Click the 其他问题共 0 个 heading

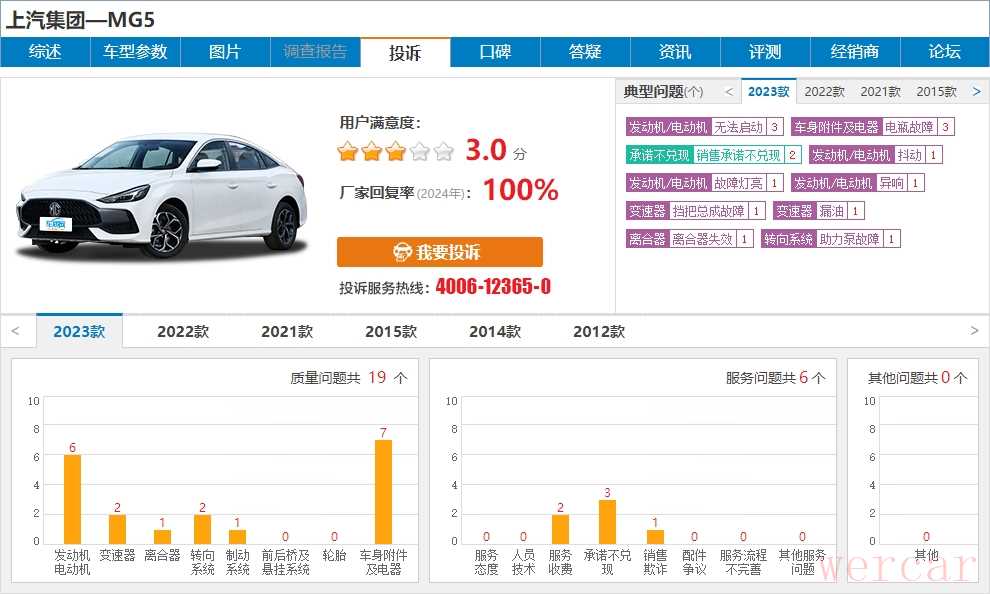(917, 377)
